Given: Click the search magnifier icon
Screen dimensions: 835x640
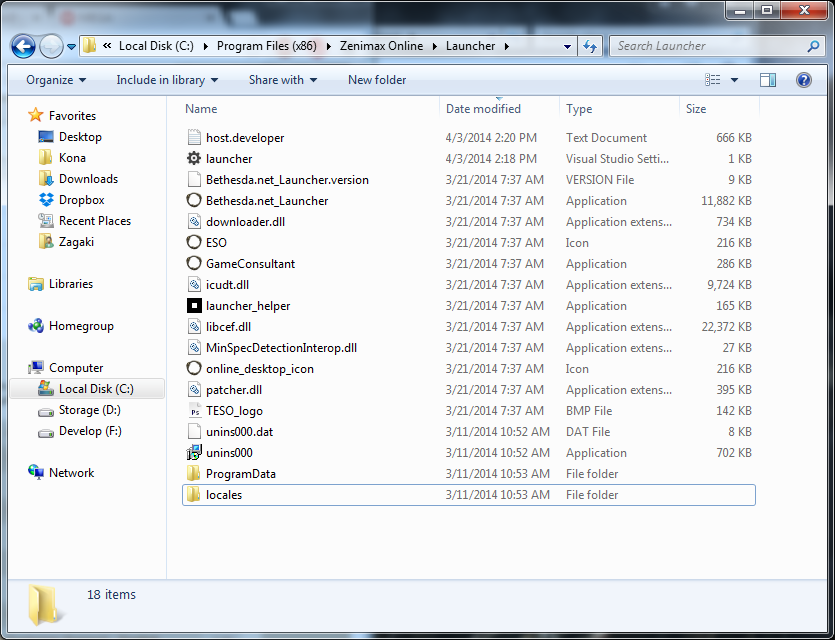Looking at the screenshot, I should point(813,46).
